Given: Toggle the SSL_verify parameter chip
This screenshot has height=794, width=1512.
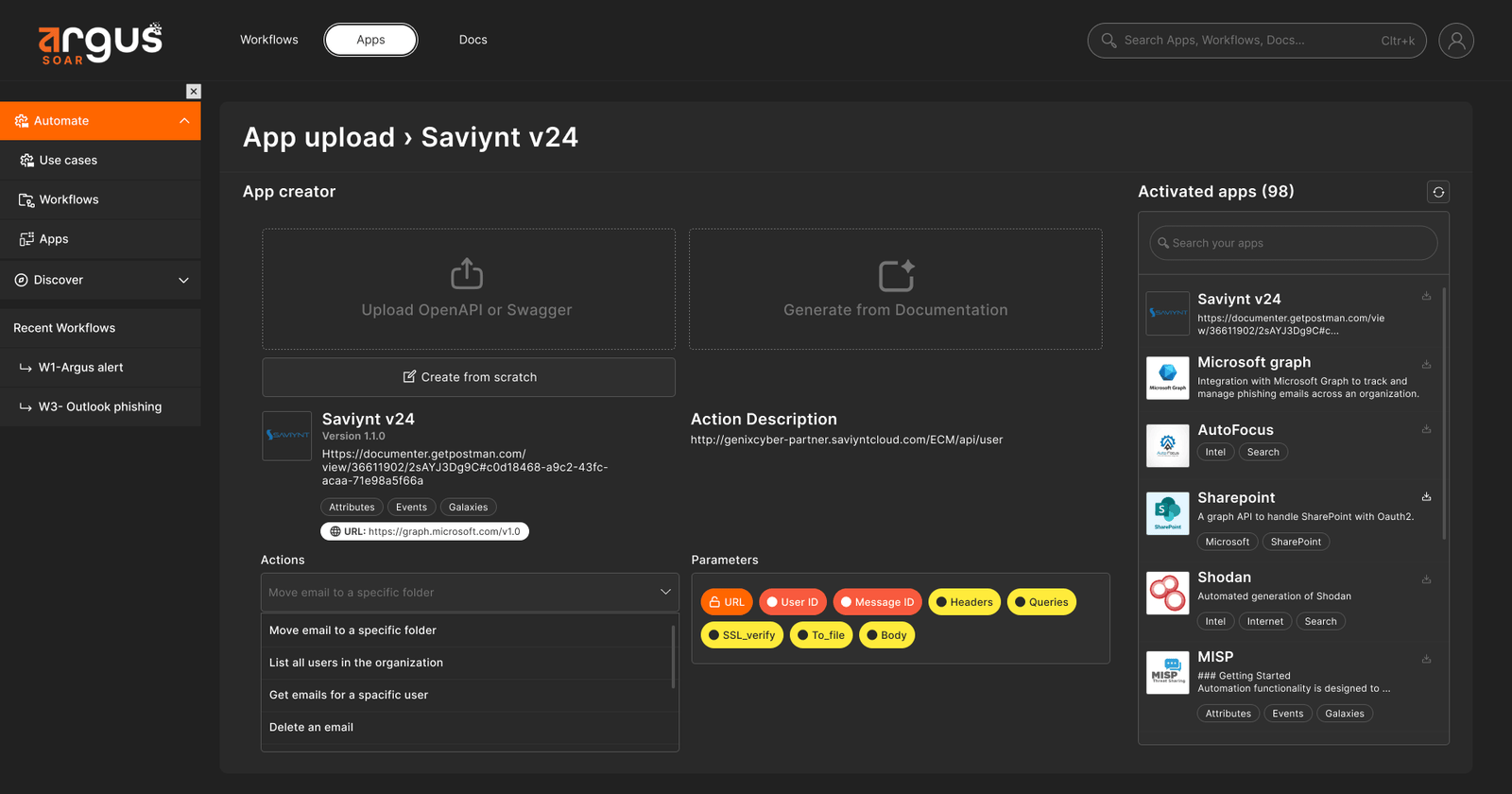Looking at the screenshot, I should (x=742, y=635).
